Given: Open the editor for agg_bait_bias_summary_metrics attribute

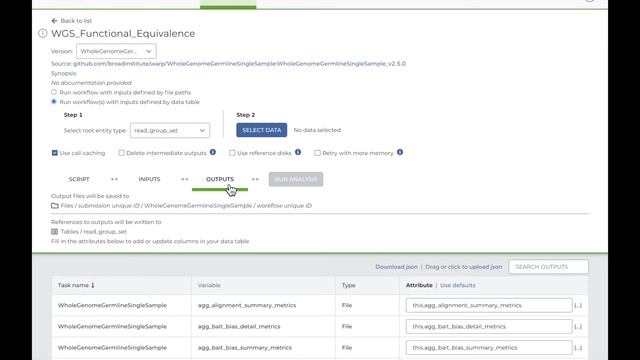Looking at the screenshot, I should point(578,348).
